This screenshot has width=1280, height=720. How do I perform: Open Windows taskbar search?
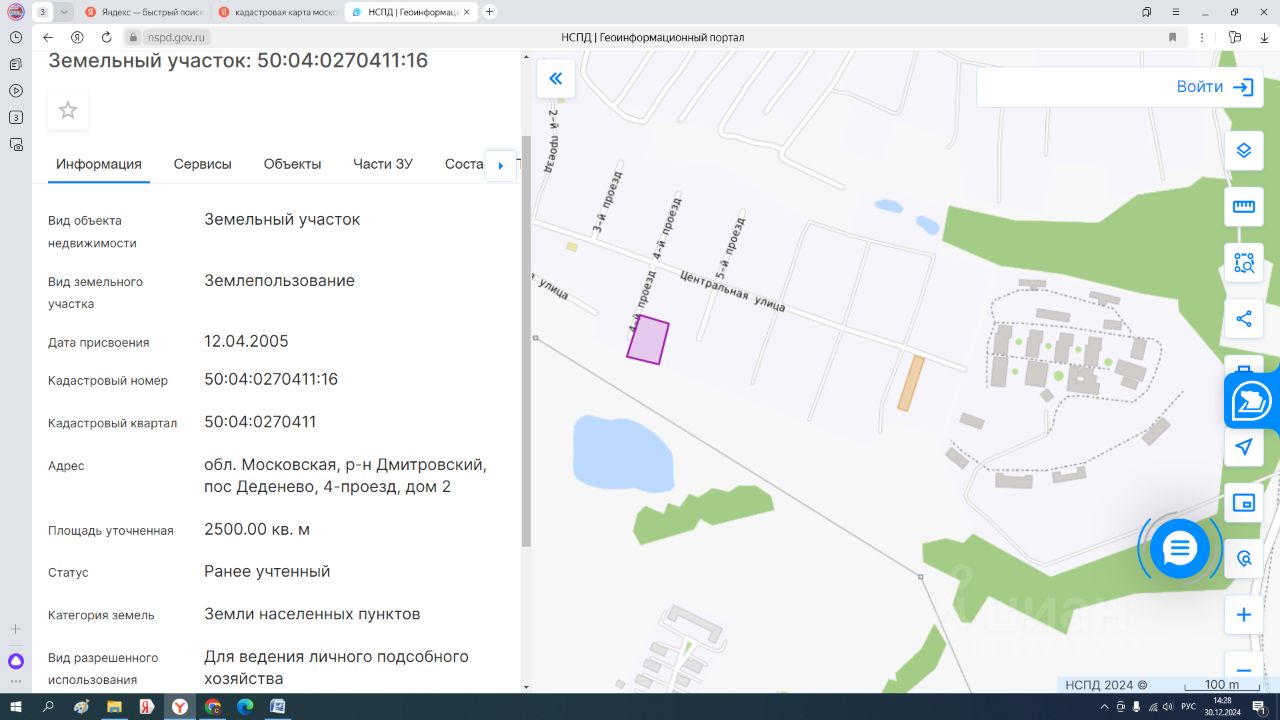pyautogui.click(x=48, y=706)
